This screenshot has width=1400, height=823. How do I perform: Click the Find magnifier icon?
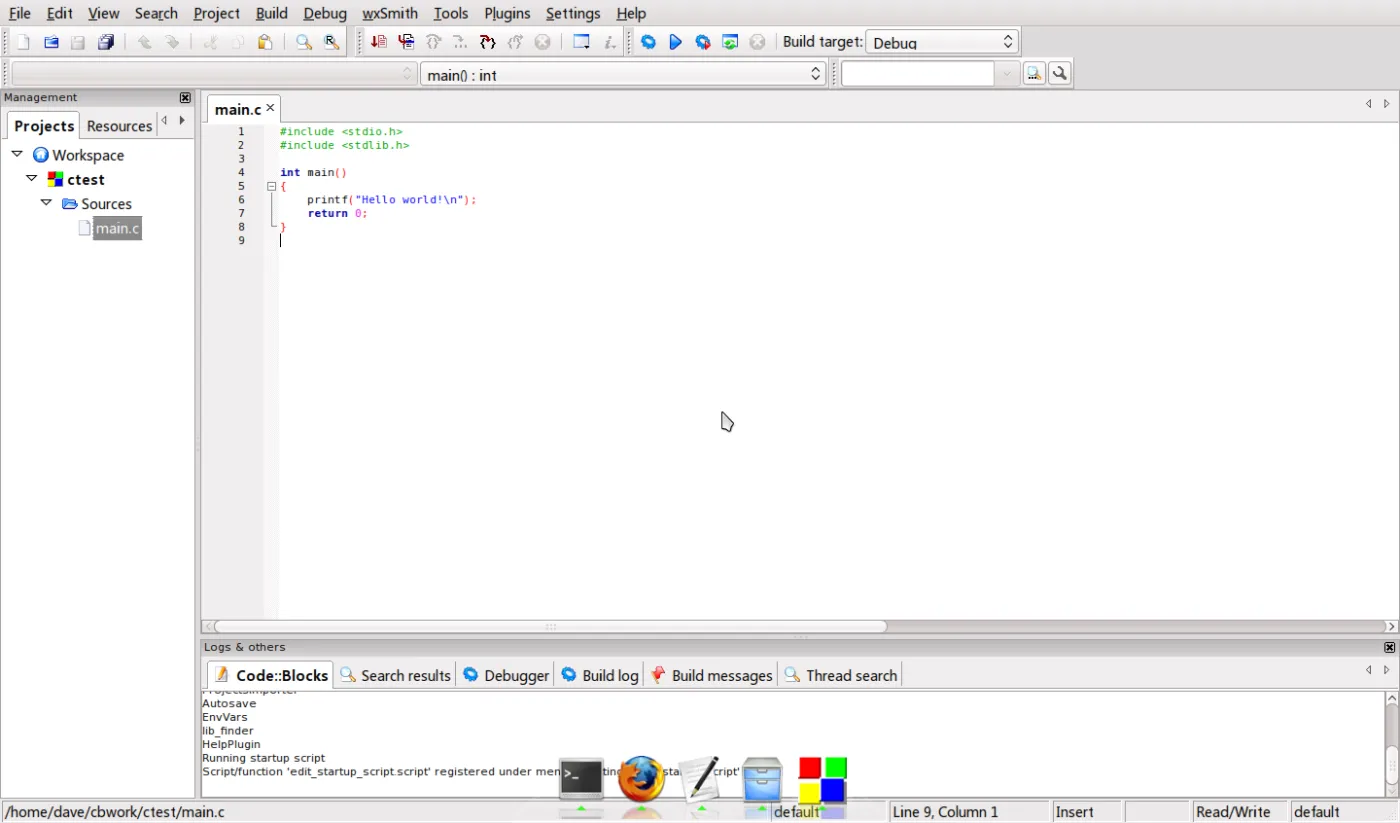303,42
